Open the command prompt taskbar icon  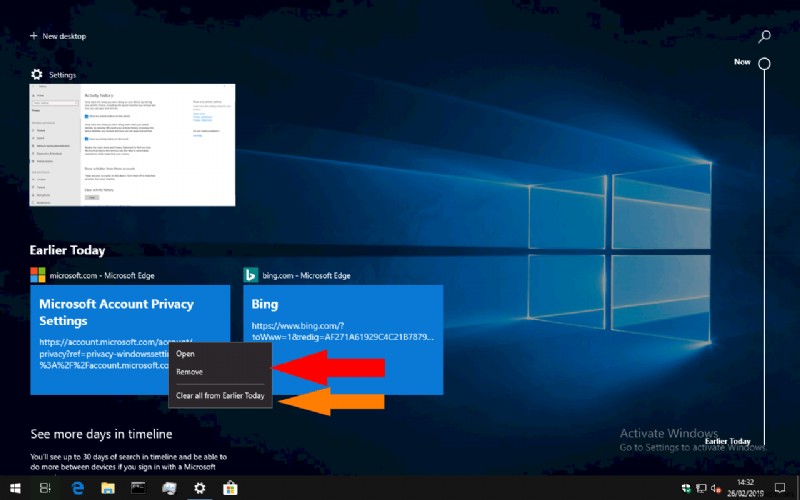tap(138, 488)
